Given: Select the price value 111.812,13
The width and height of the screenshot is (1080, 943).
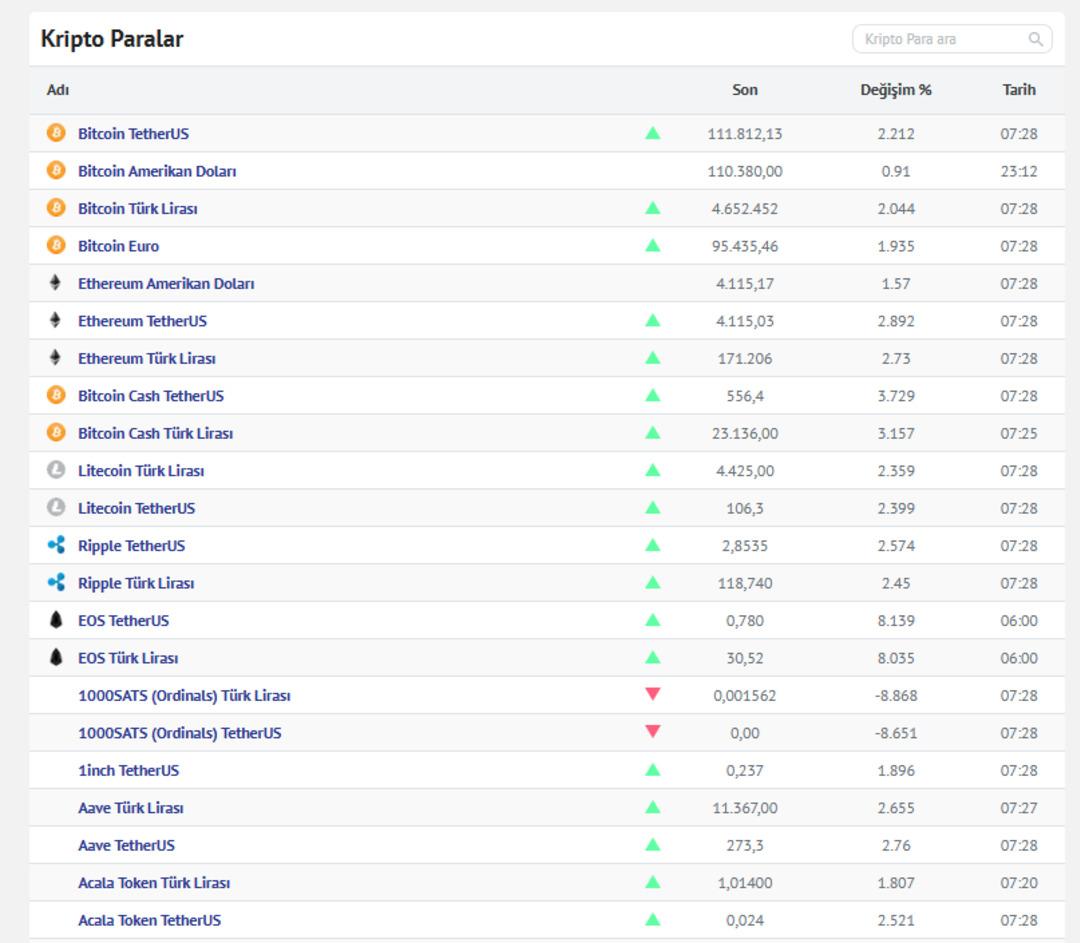Looking at the screenshot, I should point(745,134).
